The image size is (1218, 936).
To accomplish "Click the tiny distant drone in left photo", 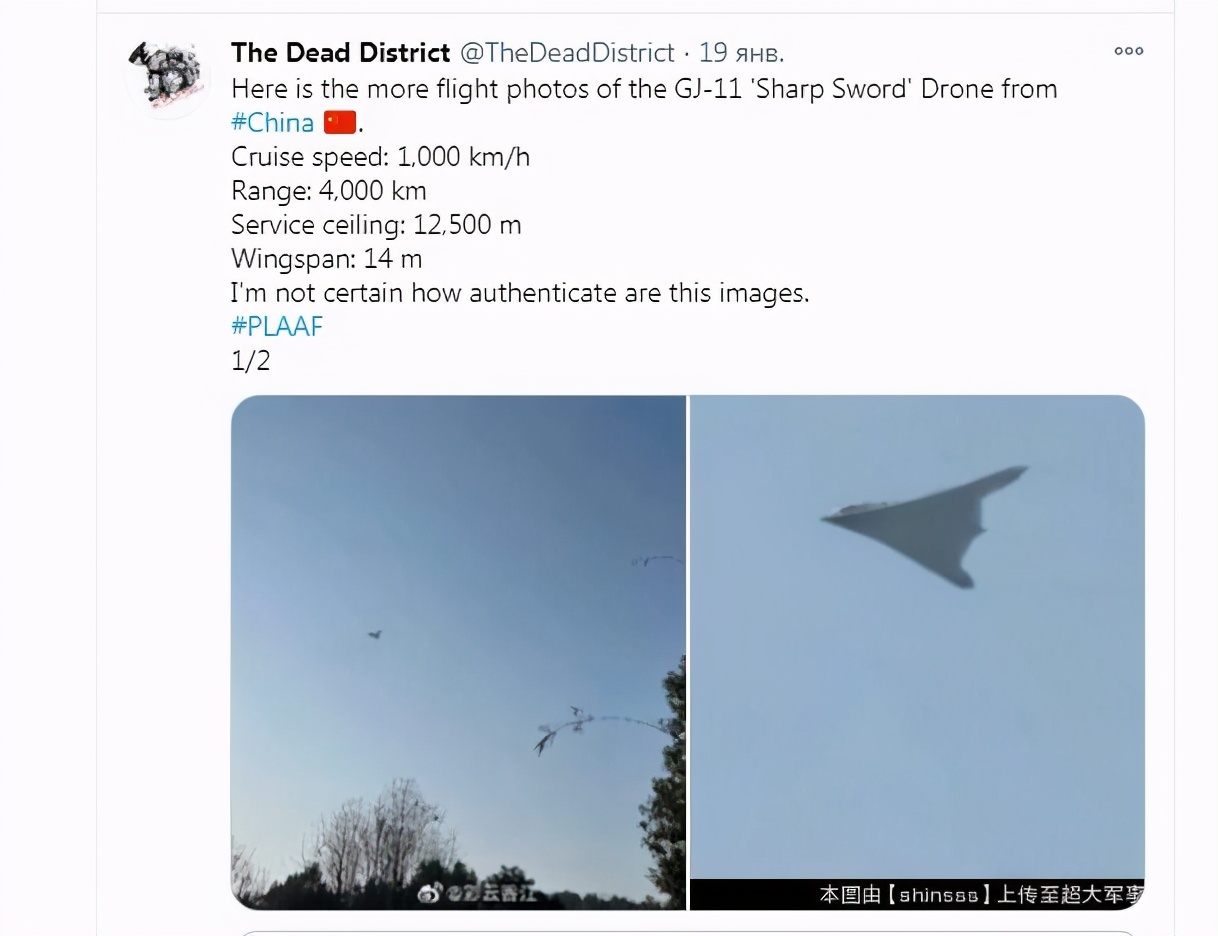I will pos(375,634).
